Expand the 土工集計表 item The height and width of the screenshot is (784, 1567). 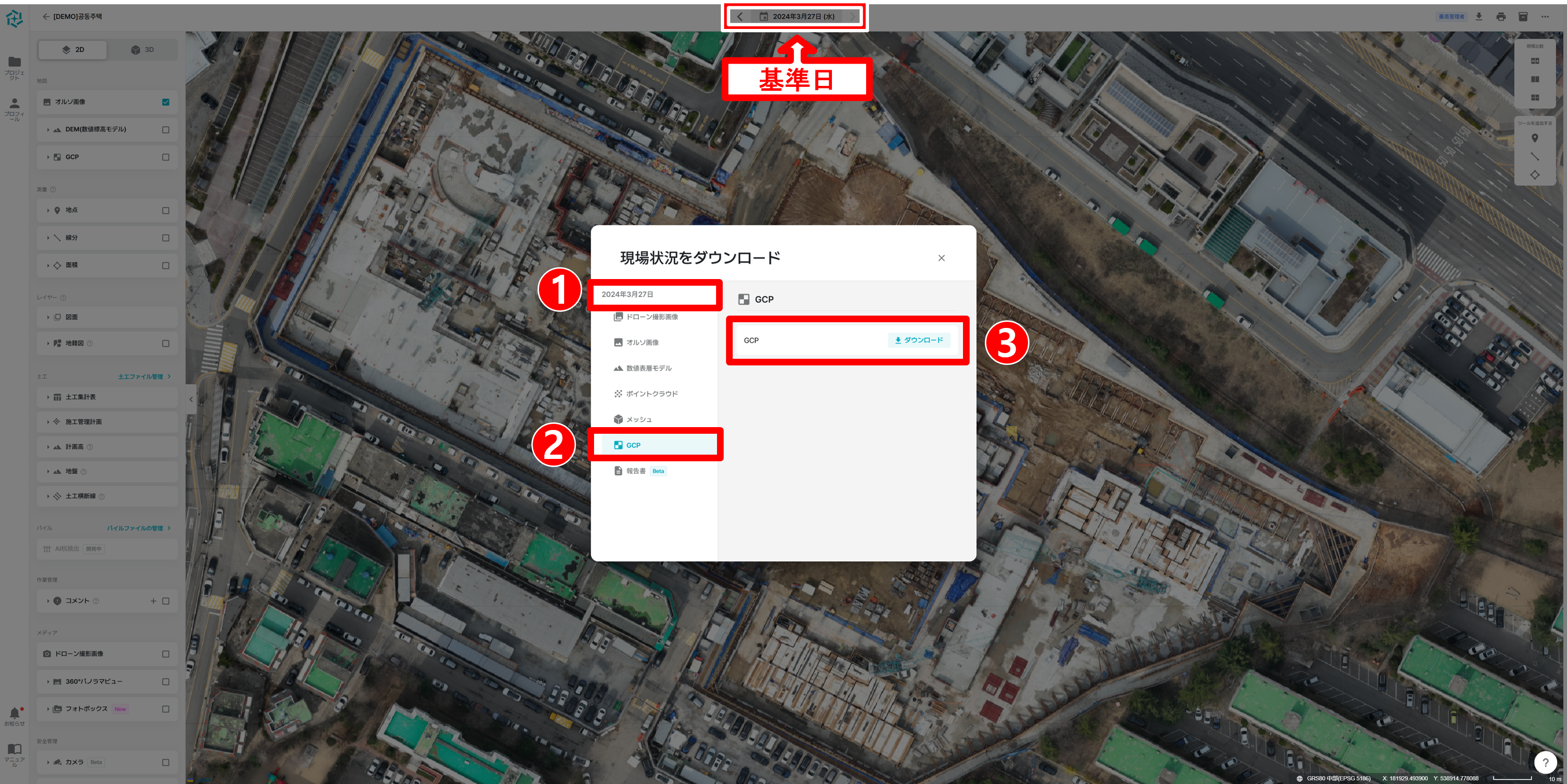click(48, 398)
